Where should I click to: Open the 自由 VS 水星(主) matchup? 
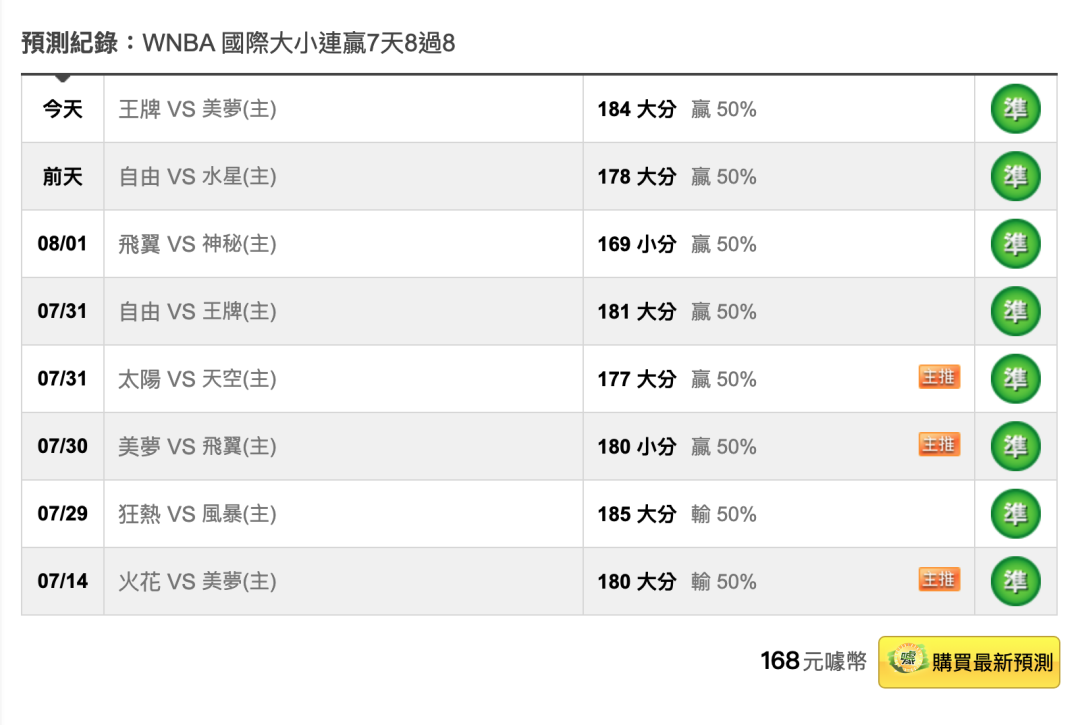pyautogui.click(x=197, y=176)
